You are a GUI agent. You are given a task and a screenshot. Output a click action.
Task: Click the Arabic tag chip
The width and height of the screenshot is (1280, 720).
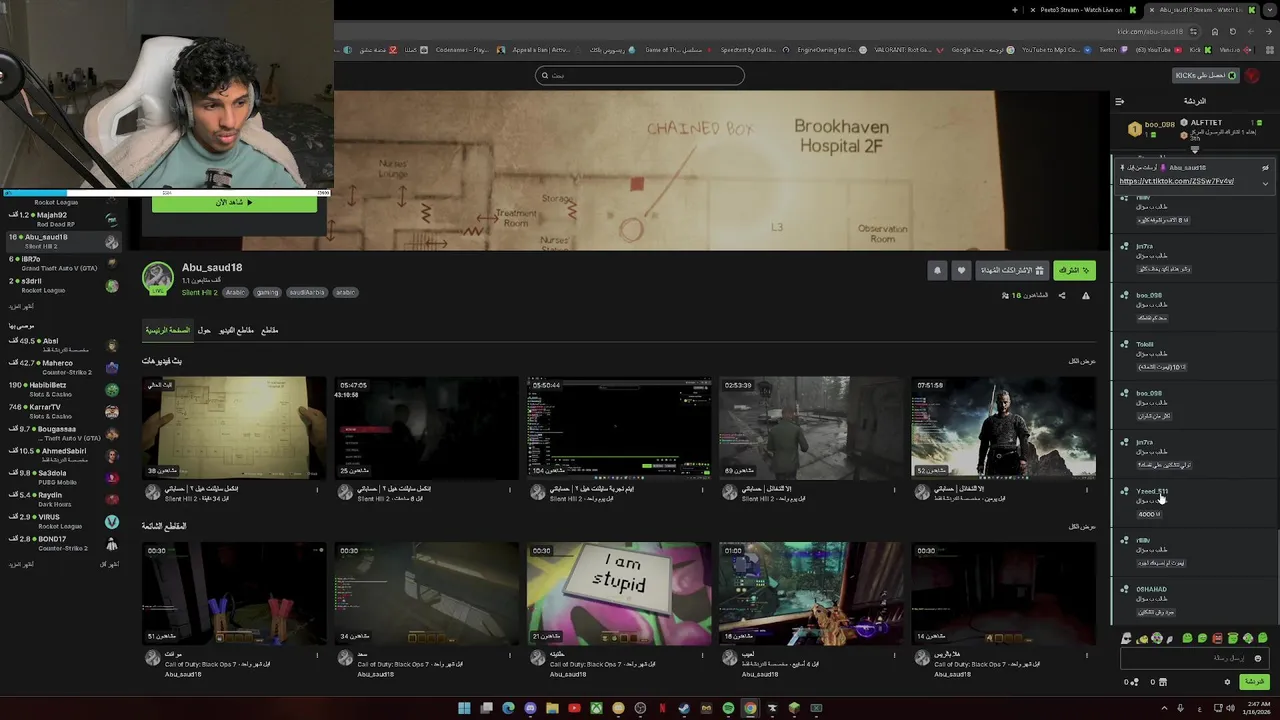pos(235,293)
